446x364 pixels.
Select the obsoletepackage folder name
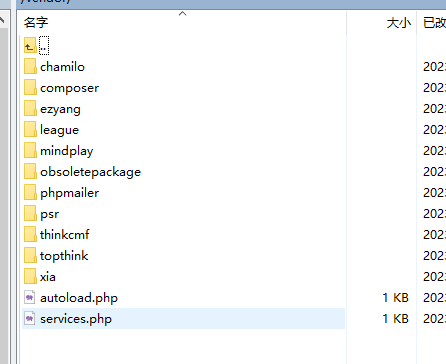(x=90, y=172)
